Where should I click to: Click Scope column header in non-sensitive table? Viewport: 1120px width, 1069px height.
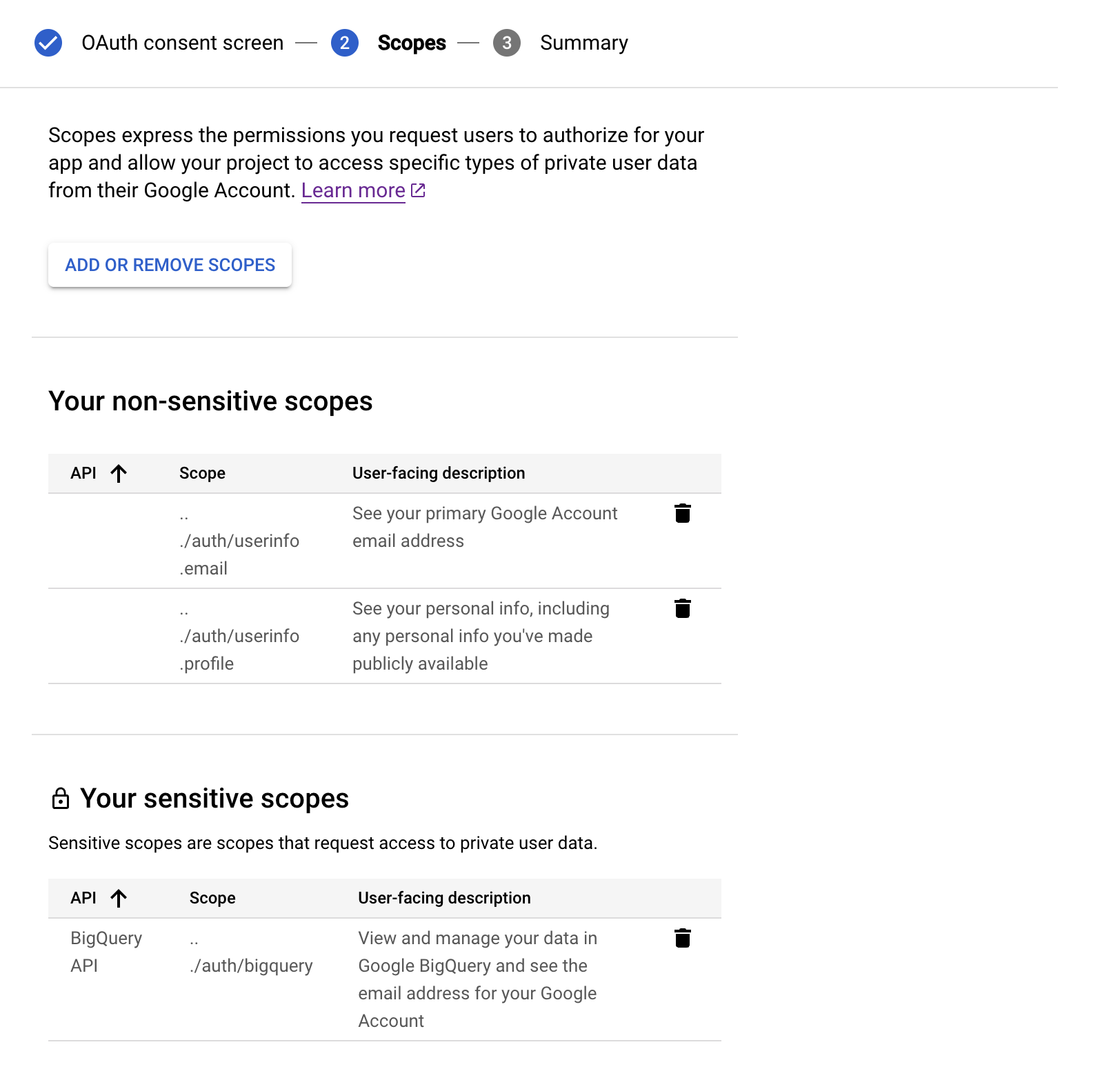pyautogui.click(x=202, y=473)
